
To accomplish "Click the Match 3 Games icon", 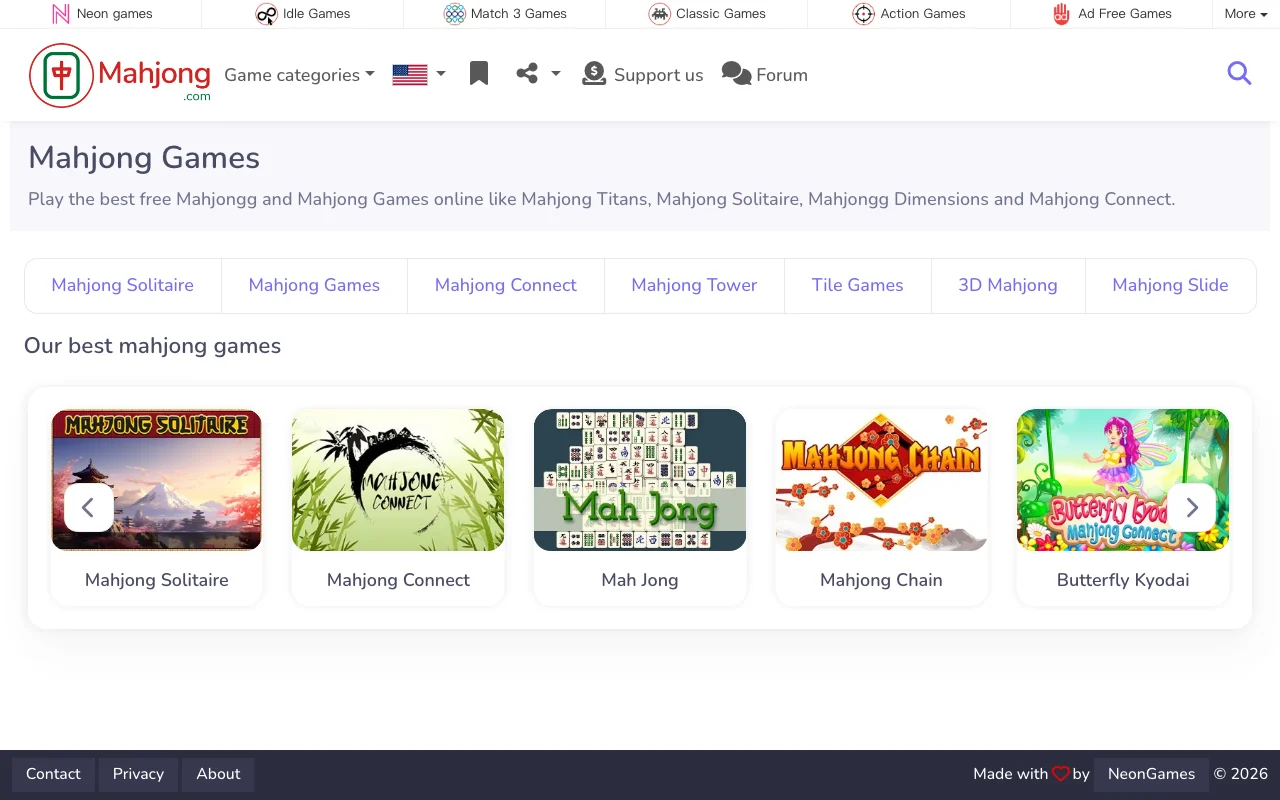I will 455,14.
